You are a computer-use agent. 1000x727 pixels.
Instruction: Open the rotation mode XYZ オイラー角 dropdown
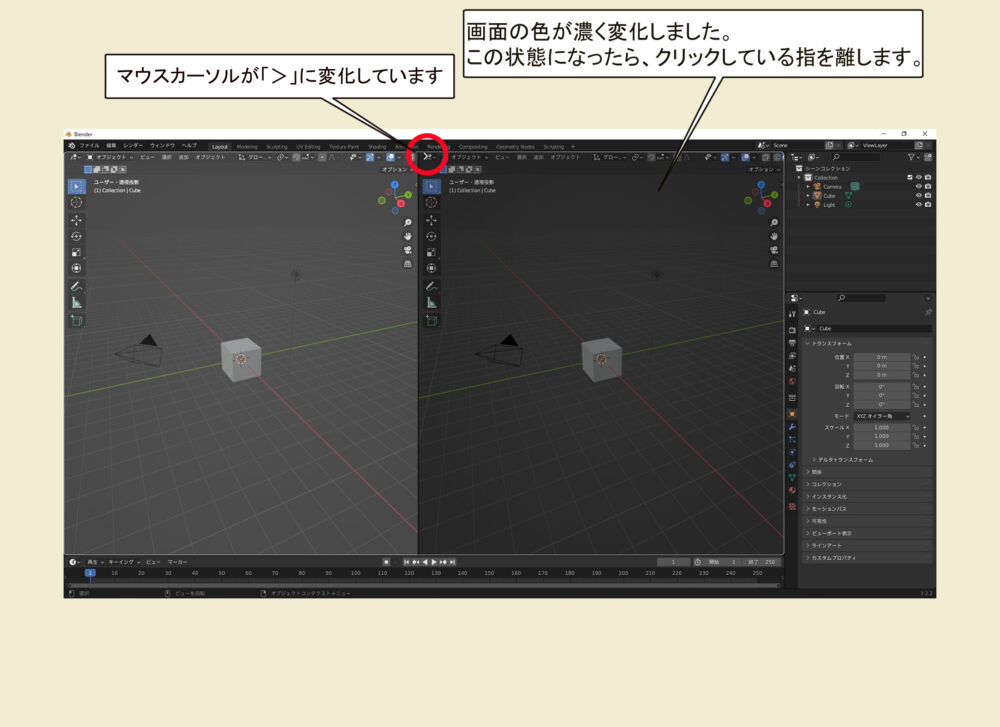(881, 415)
